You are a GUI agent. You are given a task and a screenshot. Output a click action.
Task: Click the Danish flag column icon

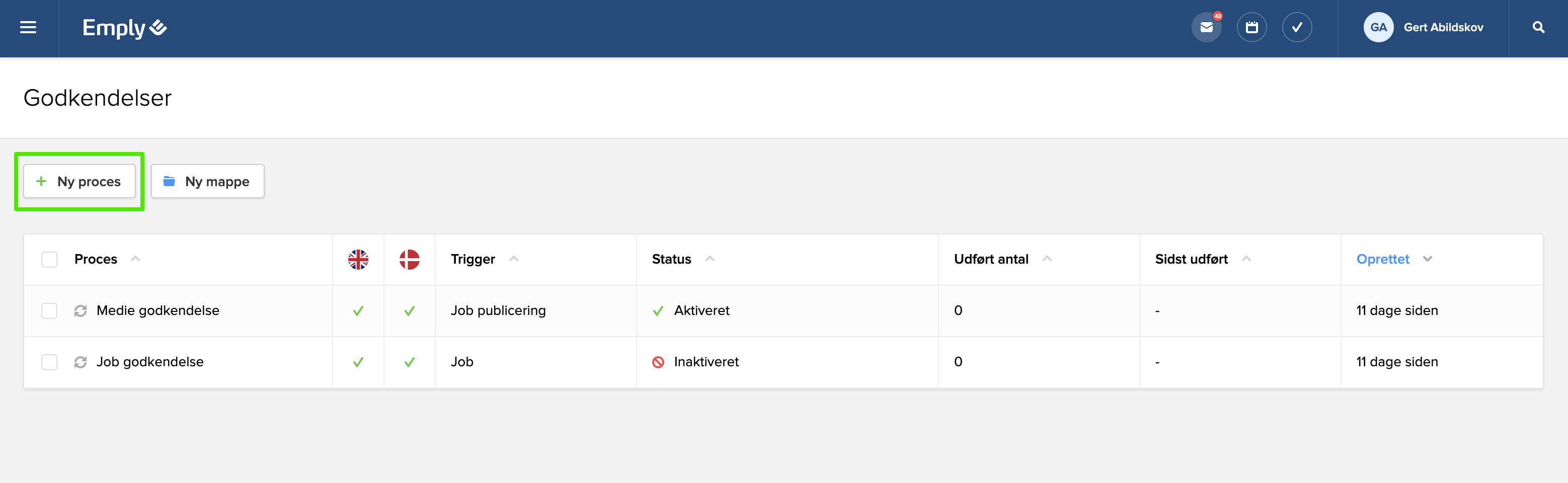click(x=409, y=259)
